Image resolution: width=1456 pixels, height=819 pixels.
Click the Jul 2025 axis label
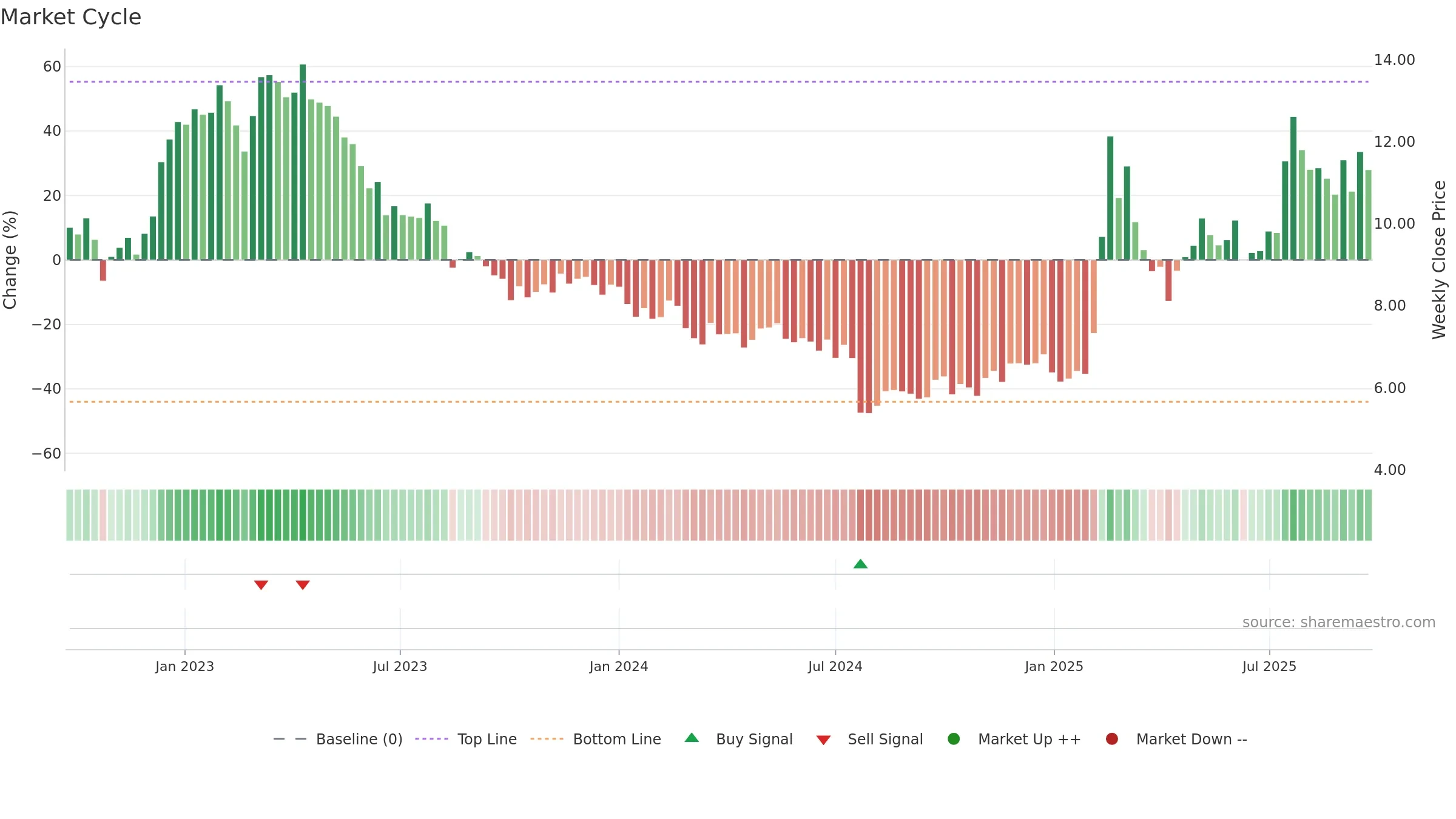click(1269, 666)
